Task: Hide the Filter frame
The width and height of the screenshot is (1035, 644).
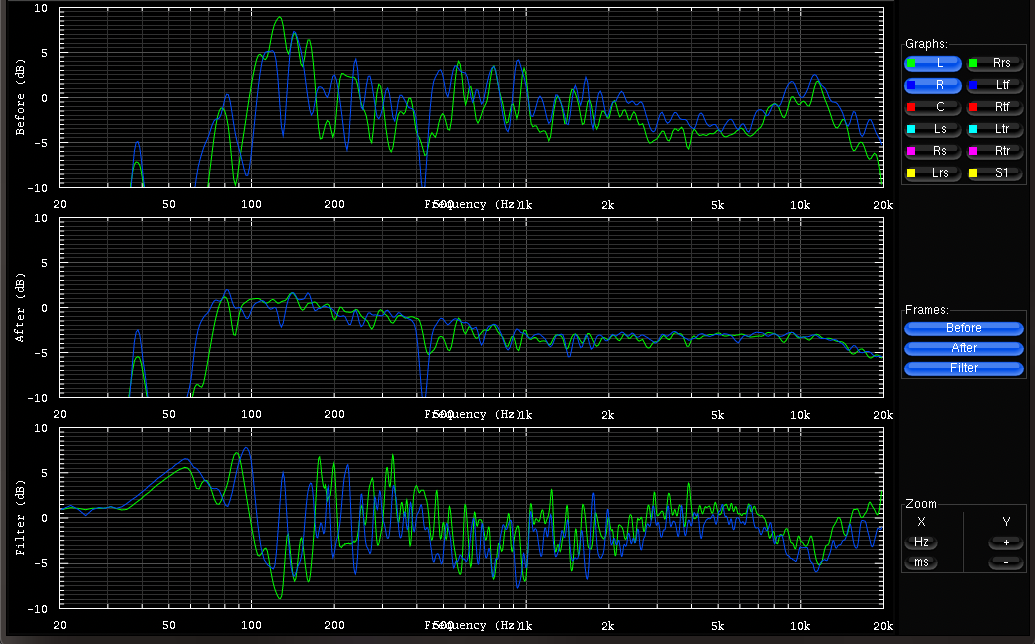Action: 963,368
